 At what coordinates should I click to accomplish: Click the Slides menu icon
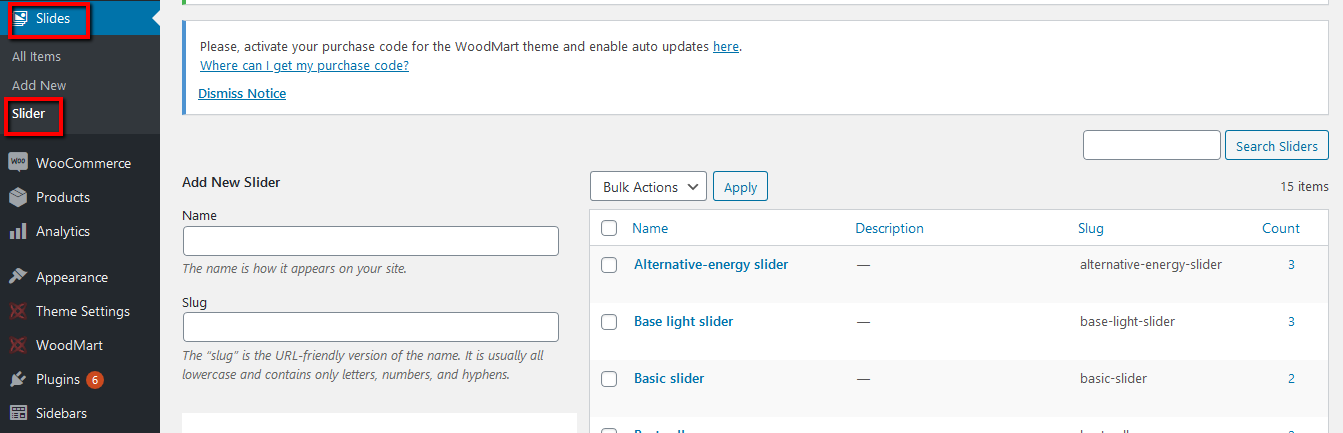[20, 18]
